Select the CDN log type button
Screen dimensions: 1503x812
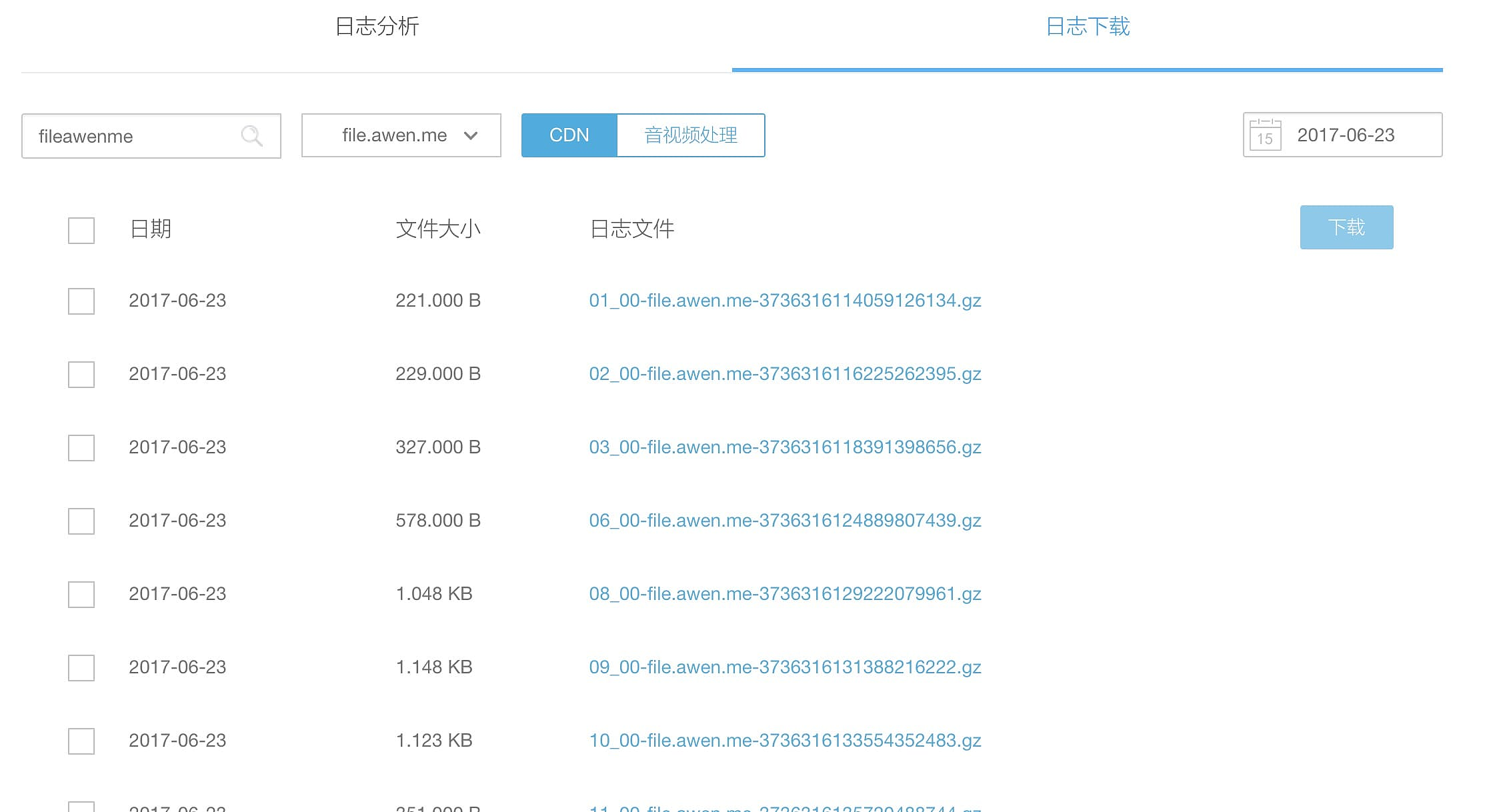pos(569,135)
